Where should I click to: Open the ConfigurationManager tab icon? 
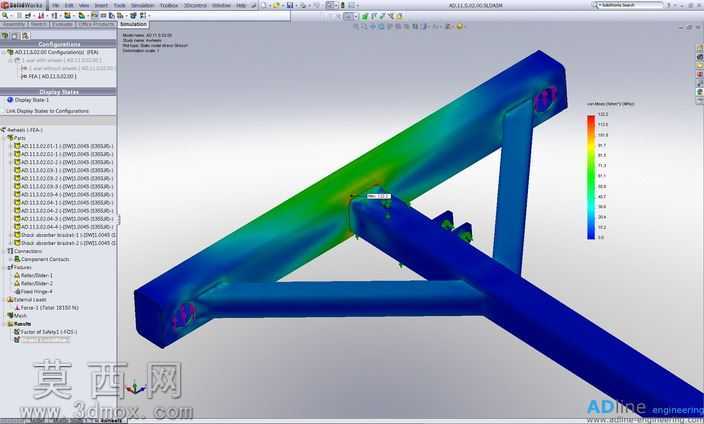coord(25,35)
